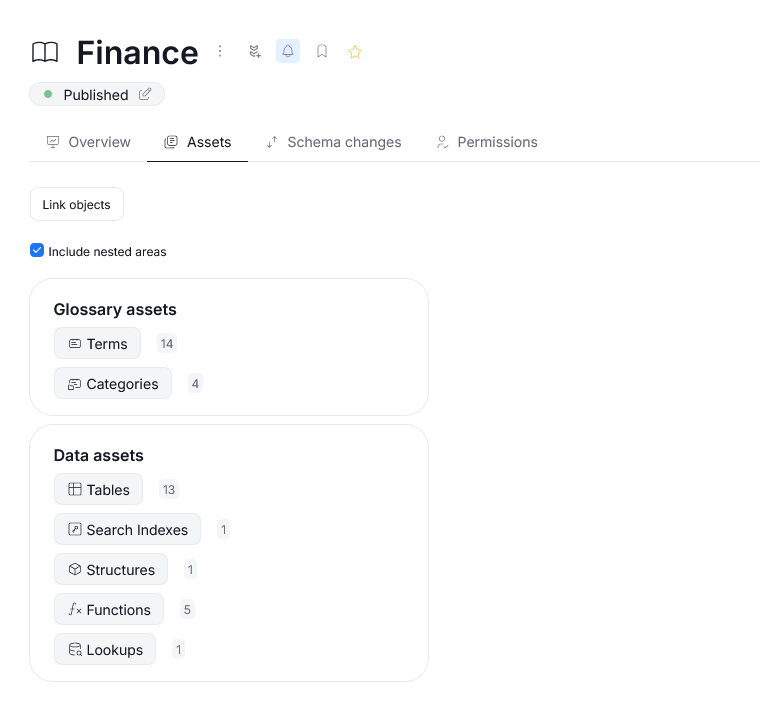Uncheck Include nested areas checkbox
760x710 pixels.
(37, 251)
